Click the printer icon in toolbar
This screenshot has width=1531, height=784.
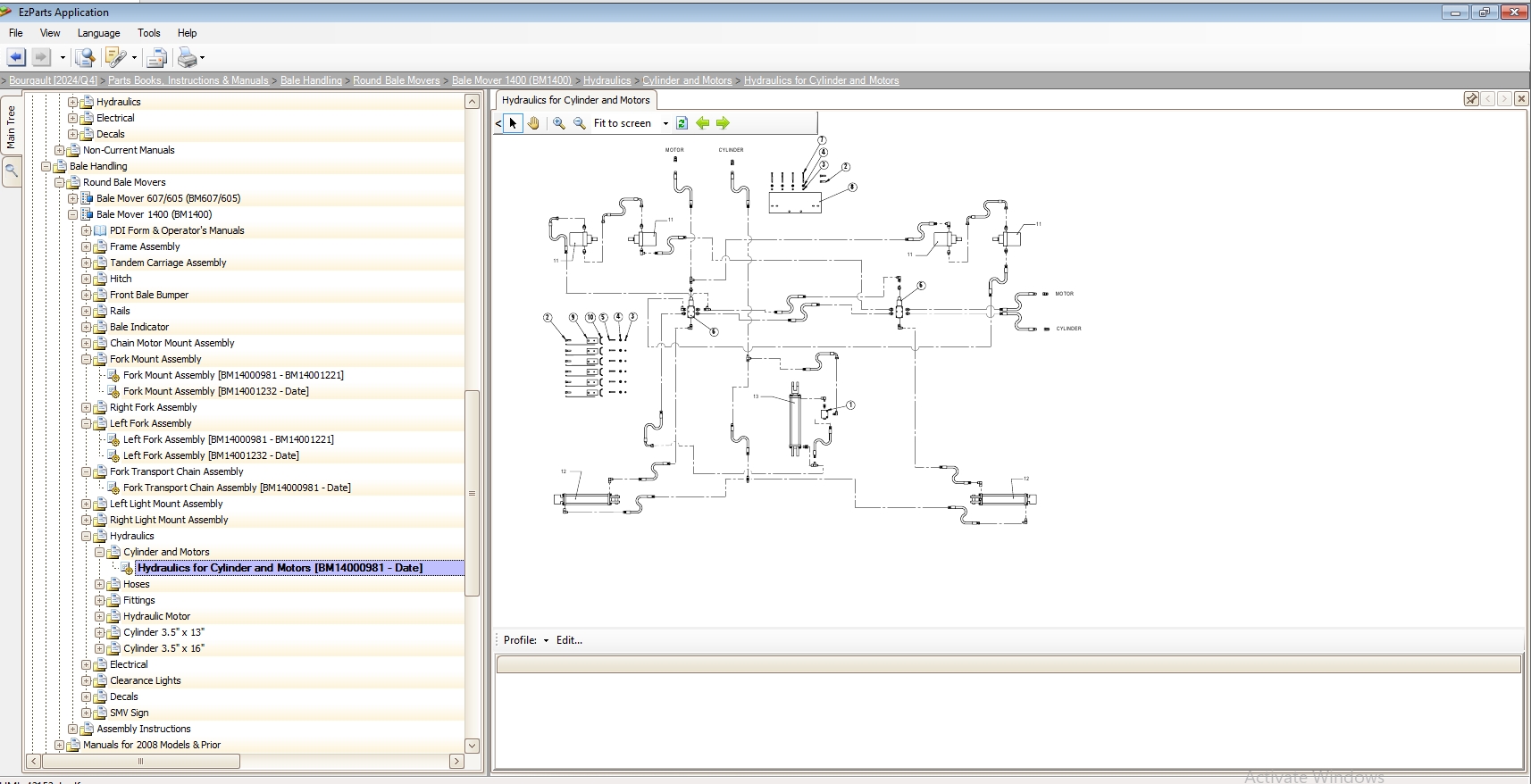187,58
